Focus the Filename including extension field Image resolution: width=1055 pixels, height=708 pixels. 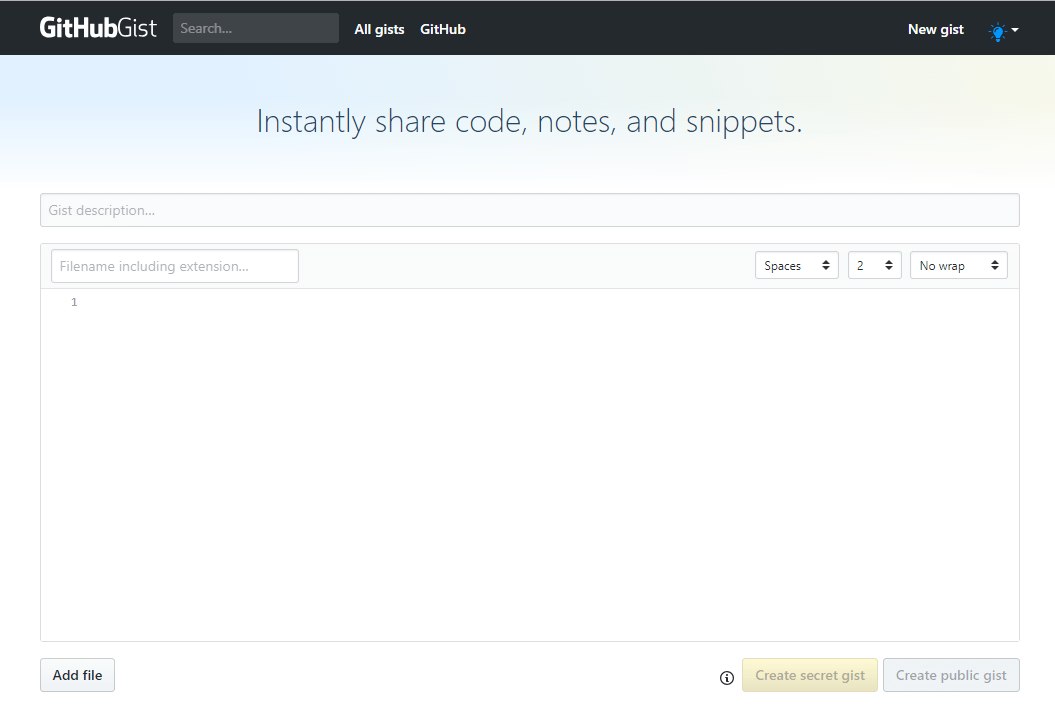175,266
